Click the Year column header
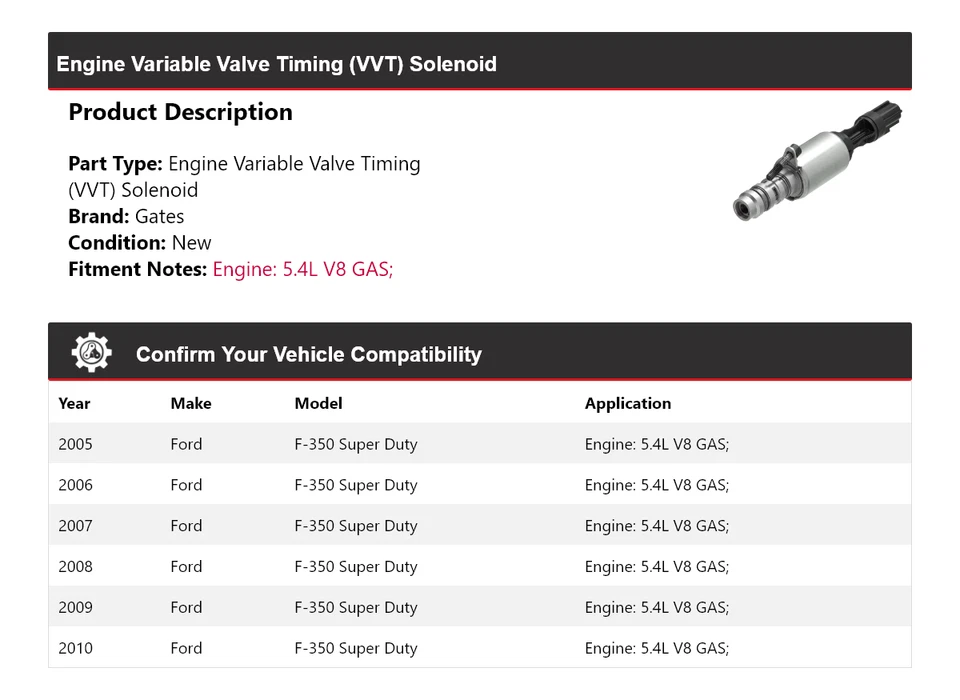Image resolution: width=960 pixels, height=700 pixels. coord(74,403)
